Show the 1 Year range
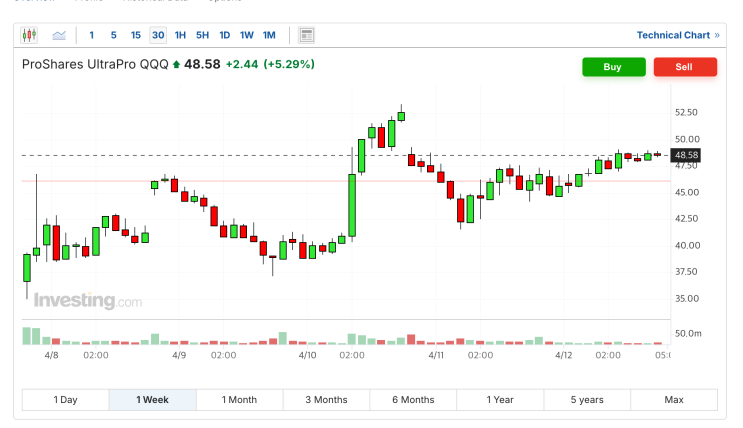This screenshot has height=428, width=743. click(x=500, y=400)
